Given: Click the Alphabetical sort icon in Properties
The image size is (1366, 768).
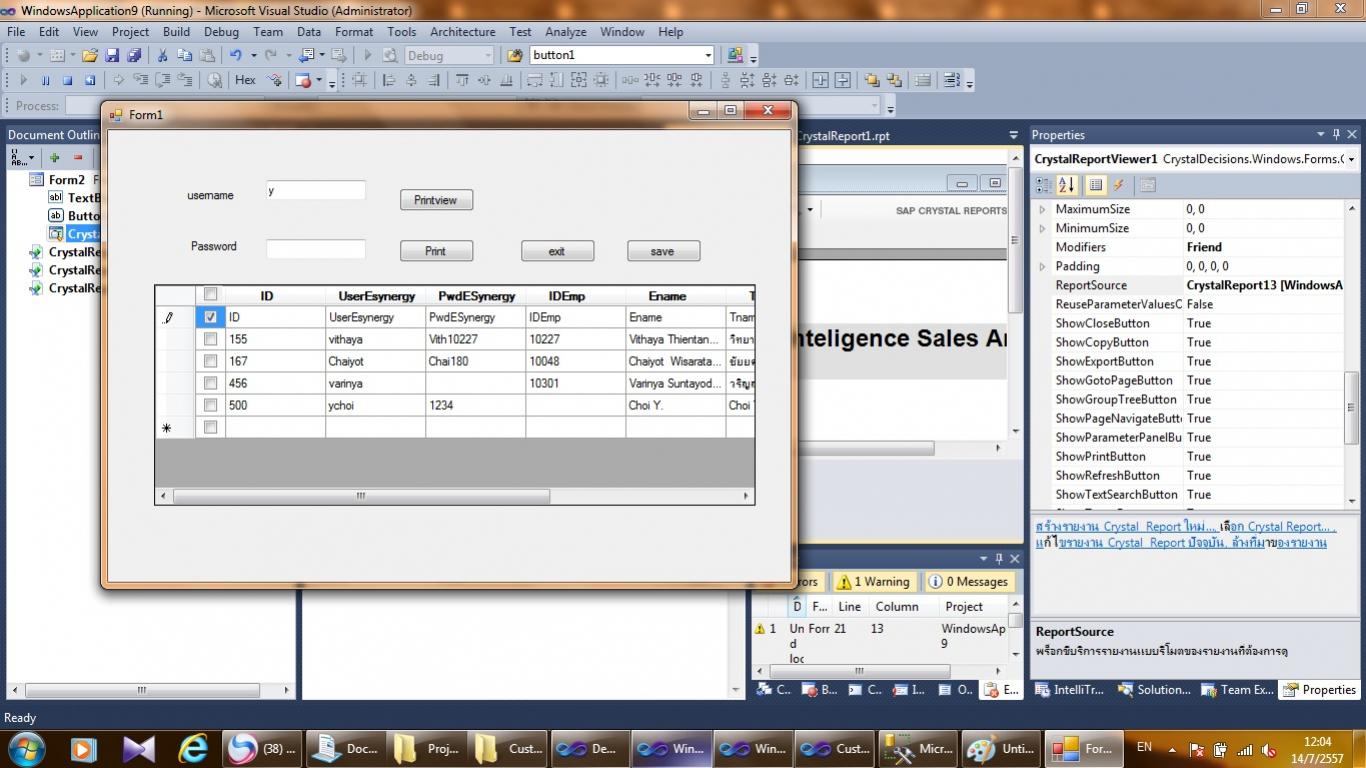Looking at the screenshot, I should (1067, 185).
